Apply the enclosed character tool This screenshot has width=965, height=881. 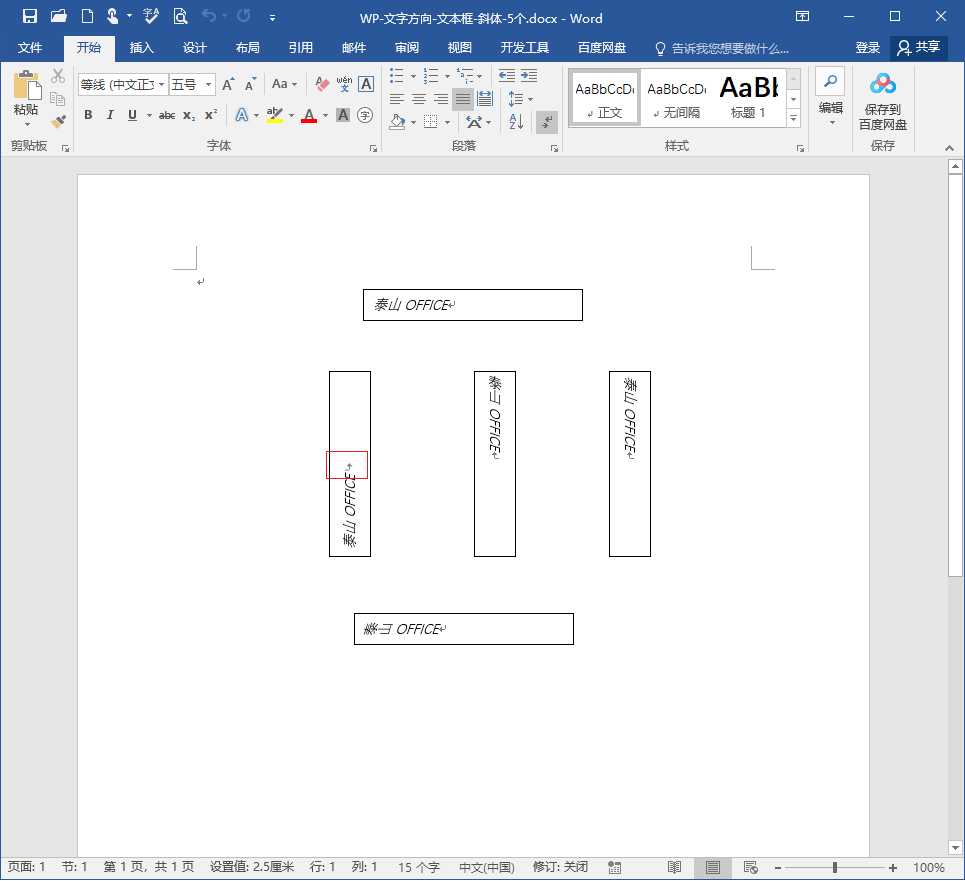(x=365, y=115)
